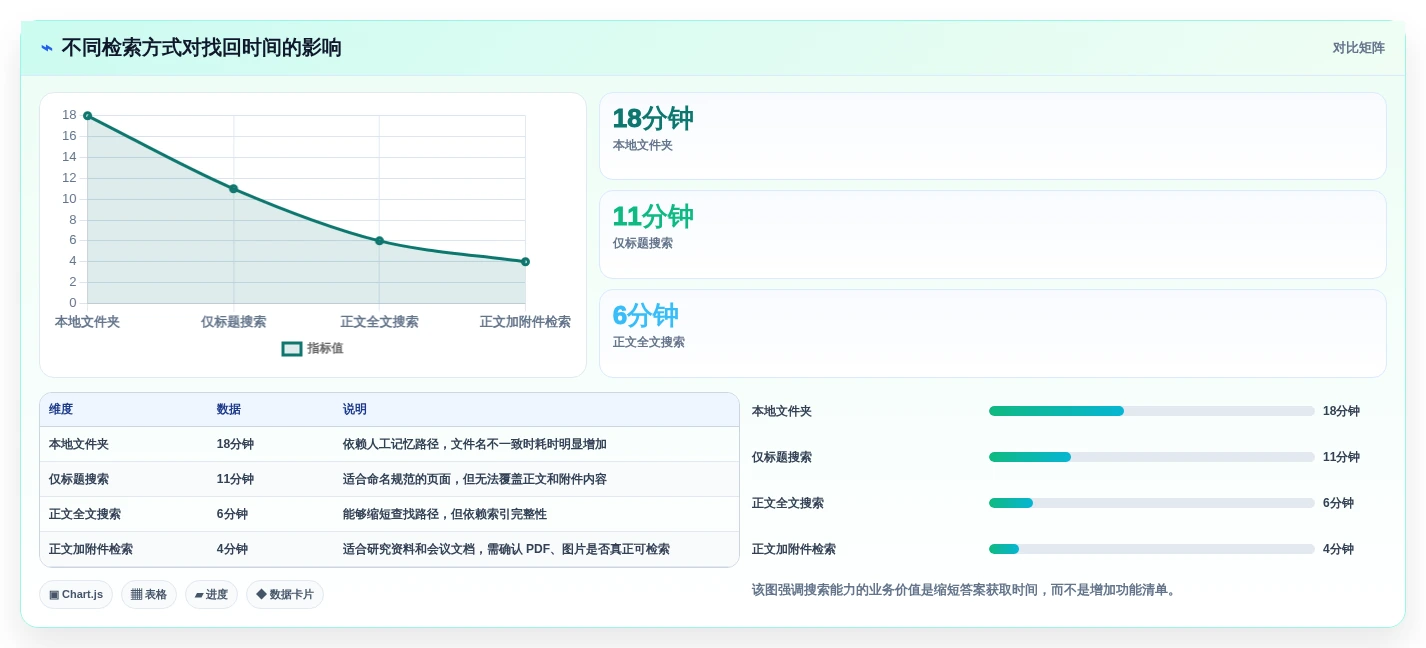The height and width of the screenshot is (648, 1426).
Task: Select the 18分钟 本地文件夹 data card
Action: coord(993,136)
